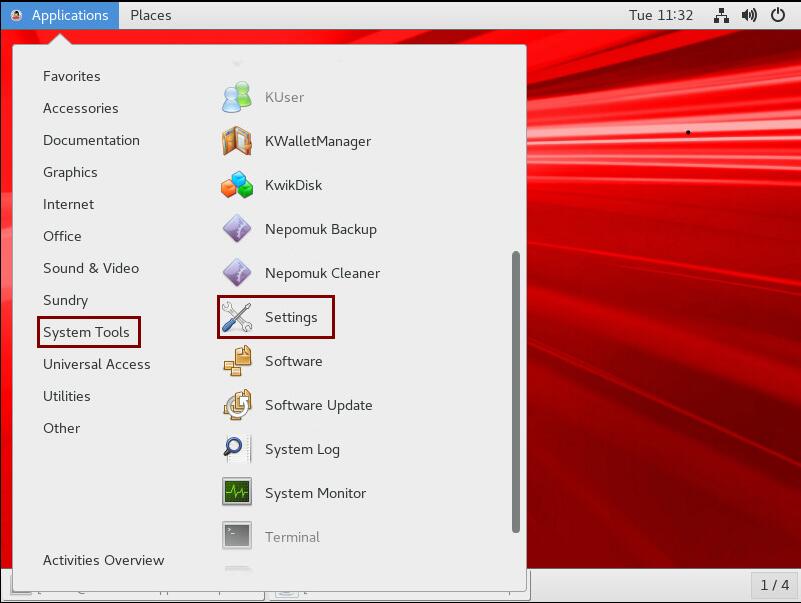Open the Settings wrench icon
Screen dimensions: 801x603
point(237,317)
